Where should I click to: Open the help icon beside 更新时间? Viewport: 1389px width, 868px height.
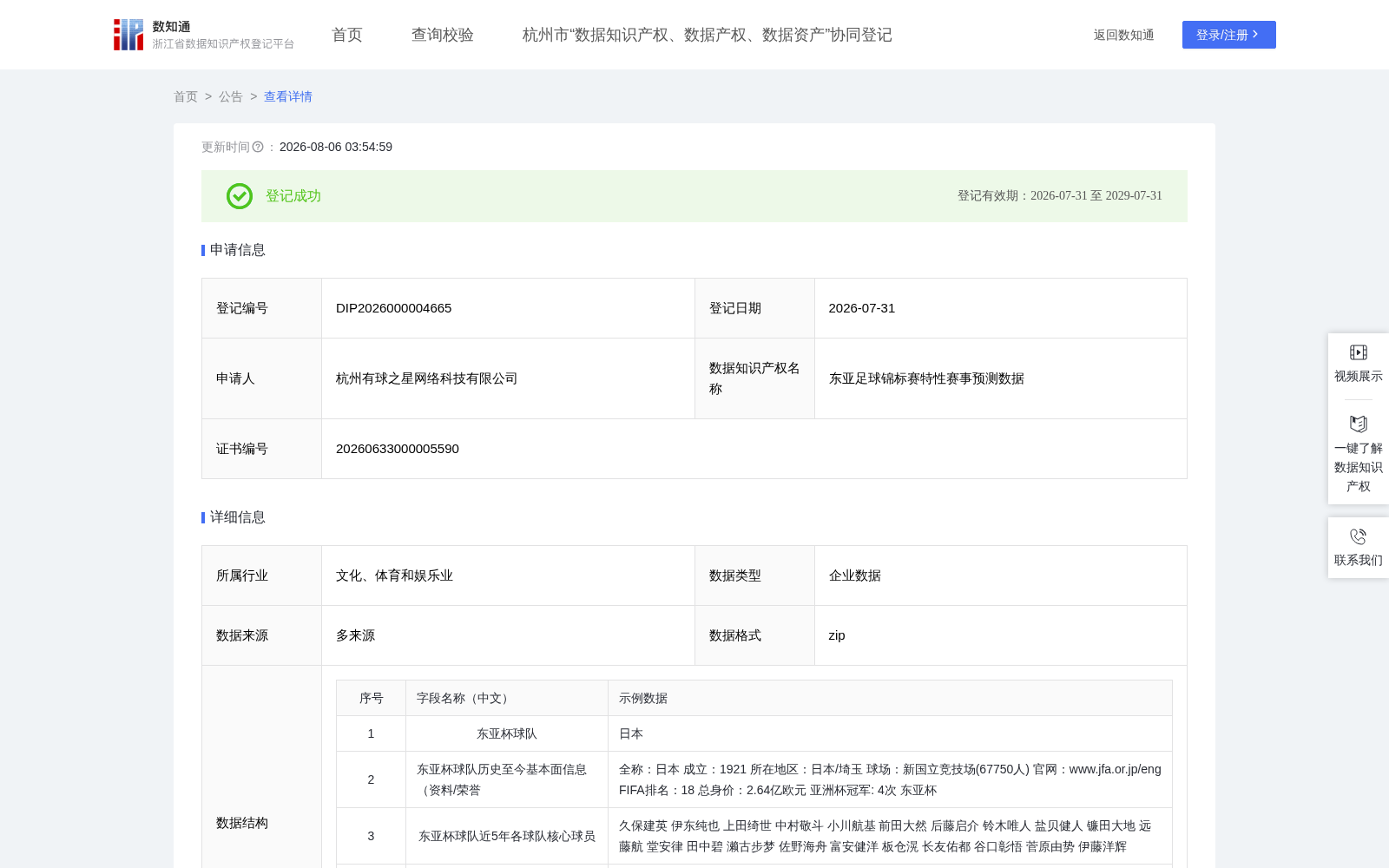[258, 148]
